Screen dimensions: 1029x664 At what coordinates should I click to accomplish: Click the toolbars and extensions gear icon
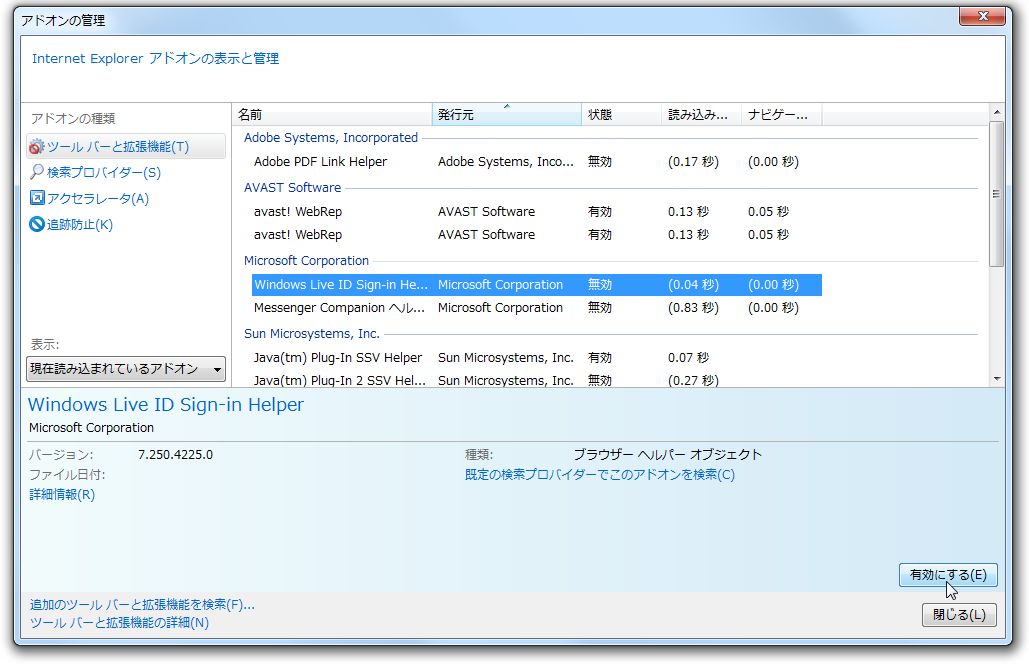tap(37, 146)
